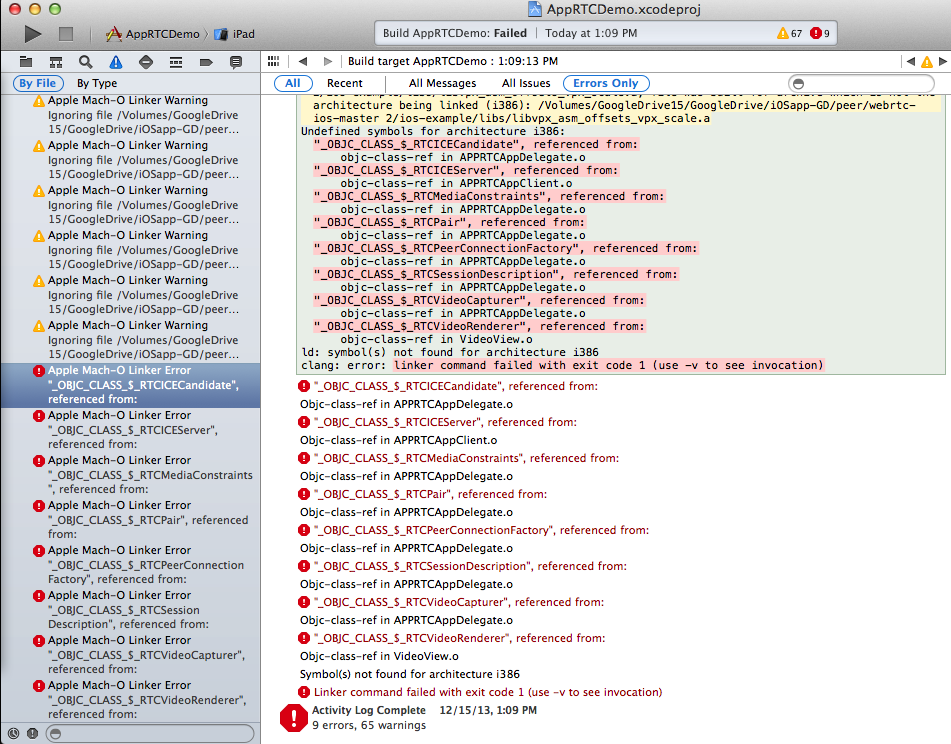Click 'Build target AppRTCDemo' jump bar item
This screenshot has height=744, width=951.
pyautogui.click(x=452, y=61)
